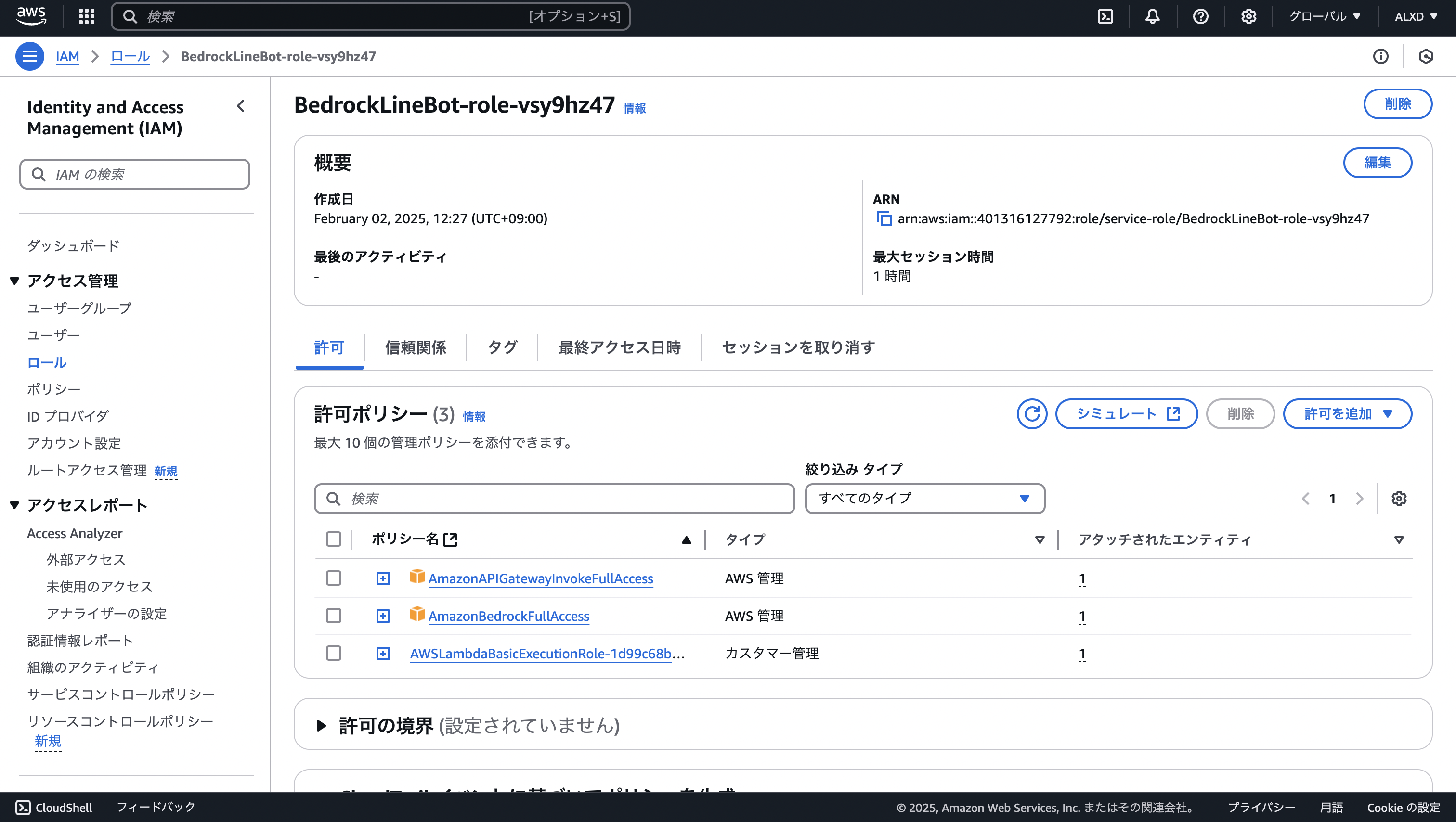1456x822 pixels.
Task: Open the policy table preferences gear
Action: point(1400,498)
